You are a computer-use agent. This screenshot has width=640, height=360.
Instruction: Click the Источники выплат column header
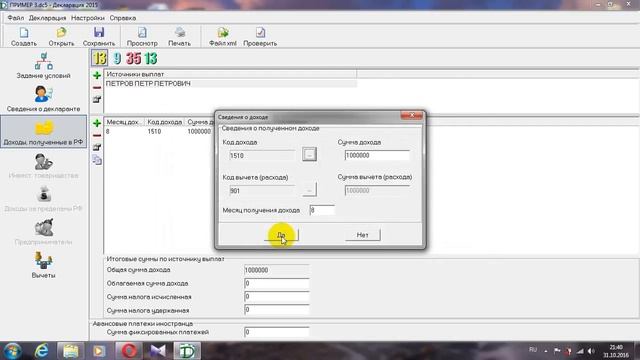231,74
